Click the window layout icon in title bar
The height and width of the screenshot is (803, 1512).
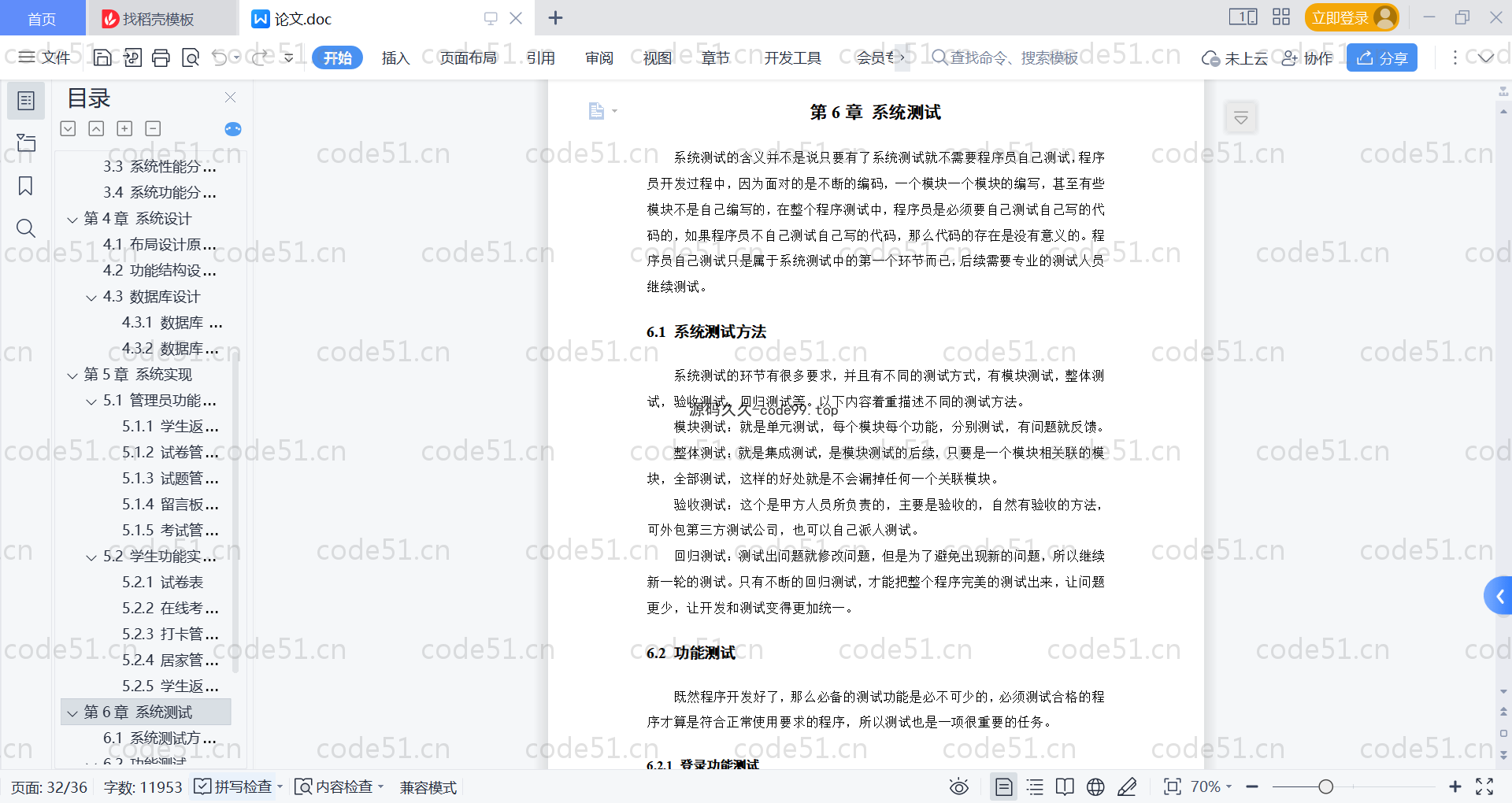pos(1243,17)
